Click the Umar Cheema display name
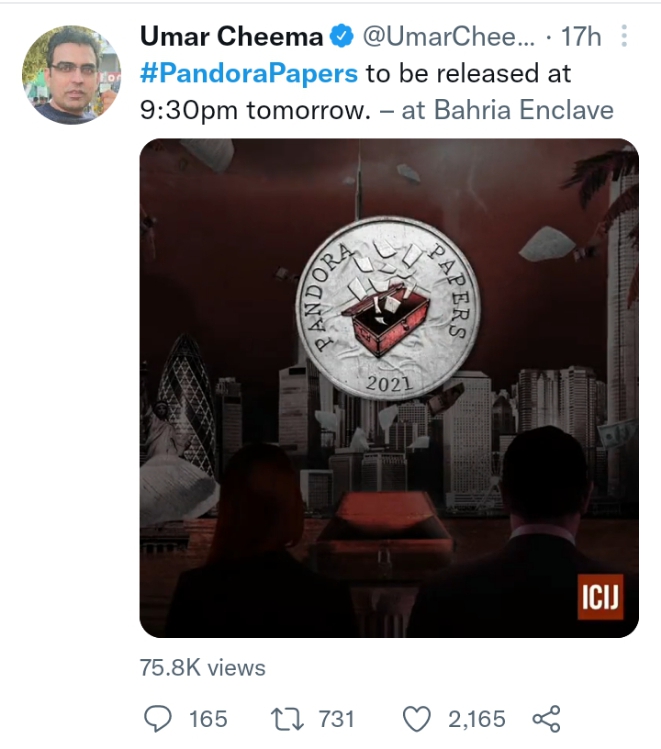Screen dimensions: 661x749 232,37
